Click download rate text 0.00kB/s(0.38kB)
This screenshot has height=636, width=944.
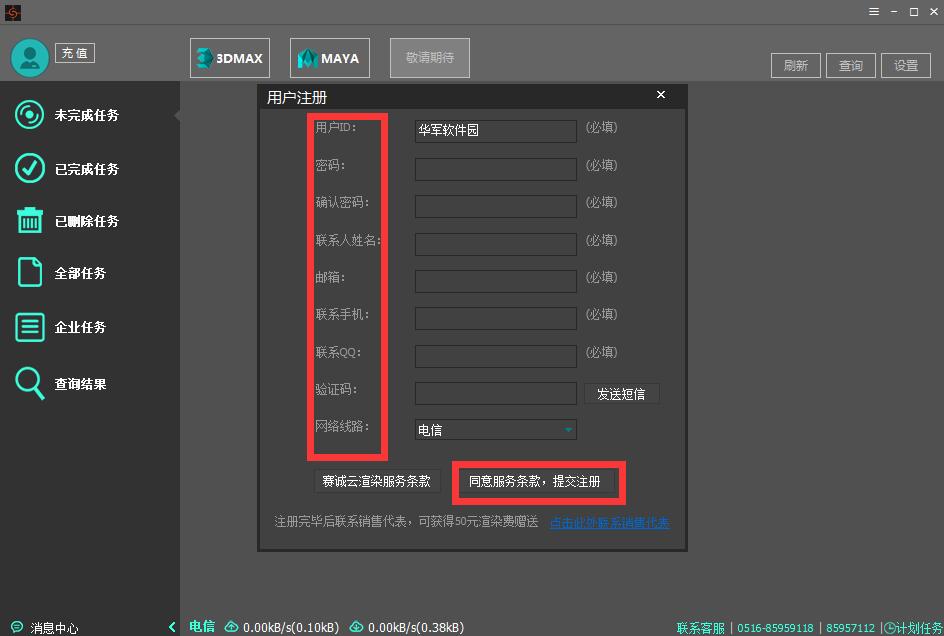tap(416, 628)
